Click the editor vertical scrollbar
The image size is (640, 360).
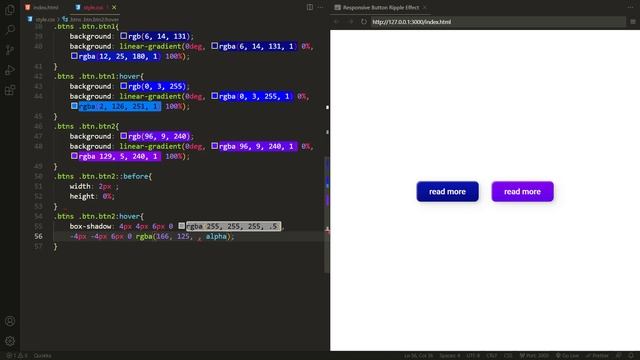[x=327, y=215]
